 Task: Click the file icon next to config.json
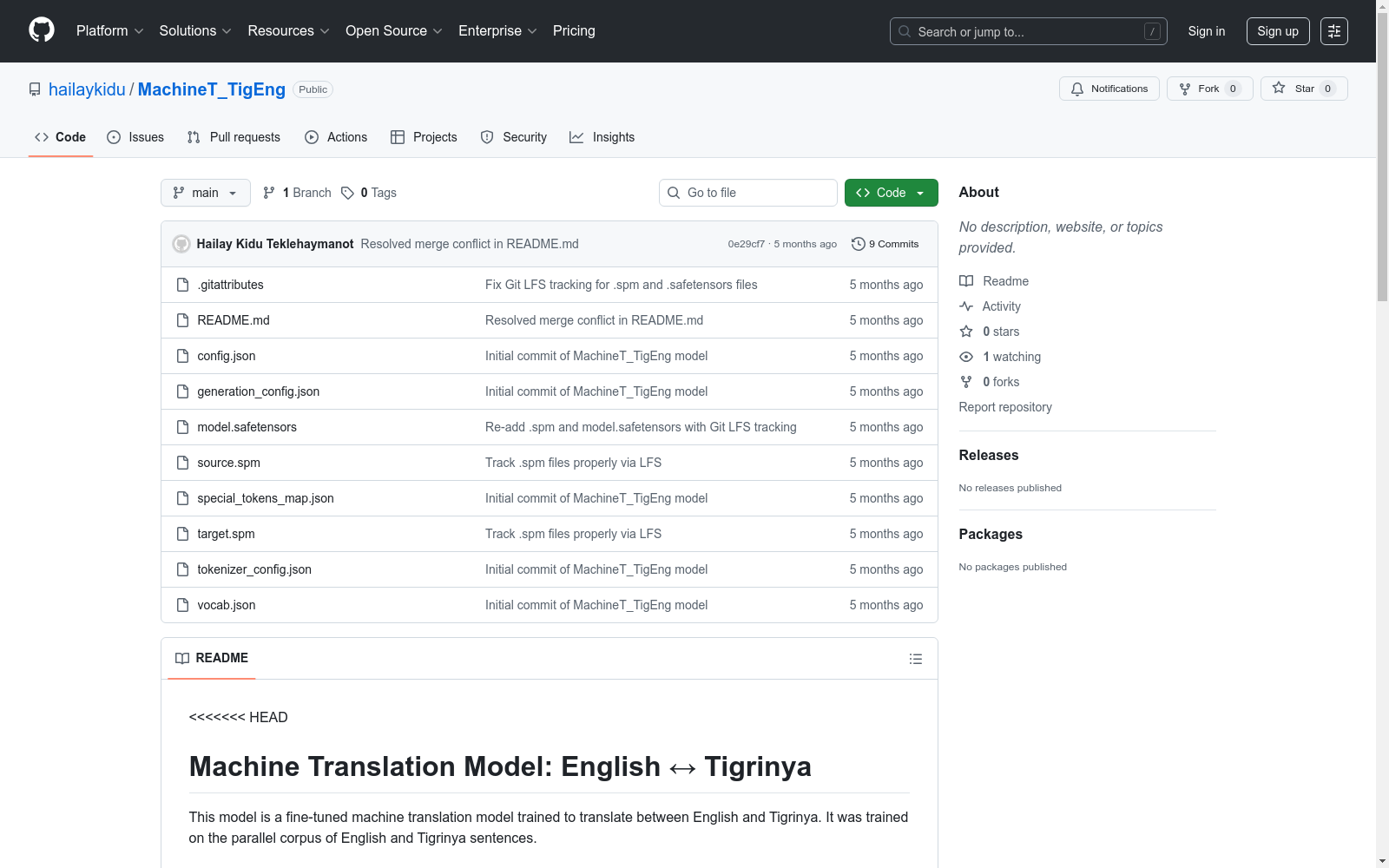[x=182, y=356]
